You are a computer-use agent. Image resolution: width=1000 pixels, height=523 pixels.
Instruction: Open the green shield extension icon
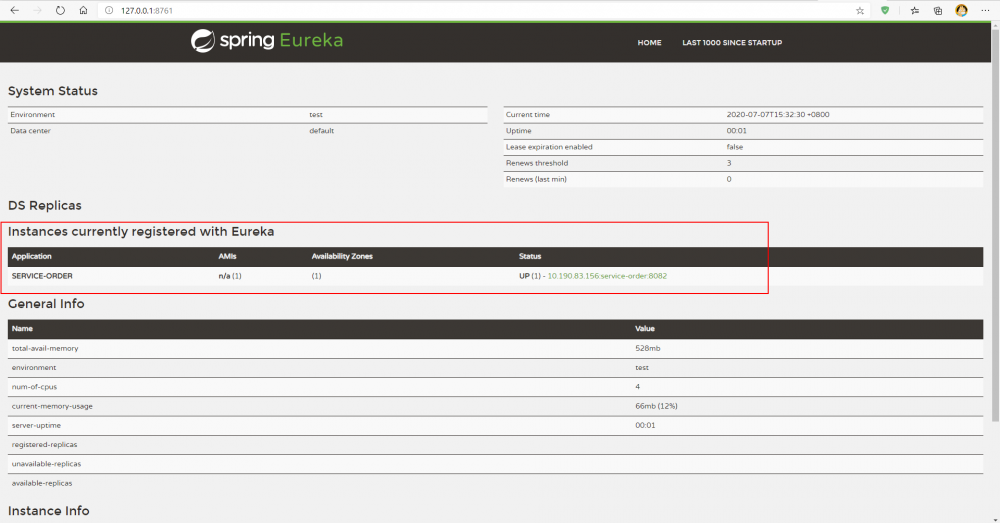885,10
